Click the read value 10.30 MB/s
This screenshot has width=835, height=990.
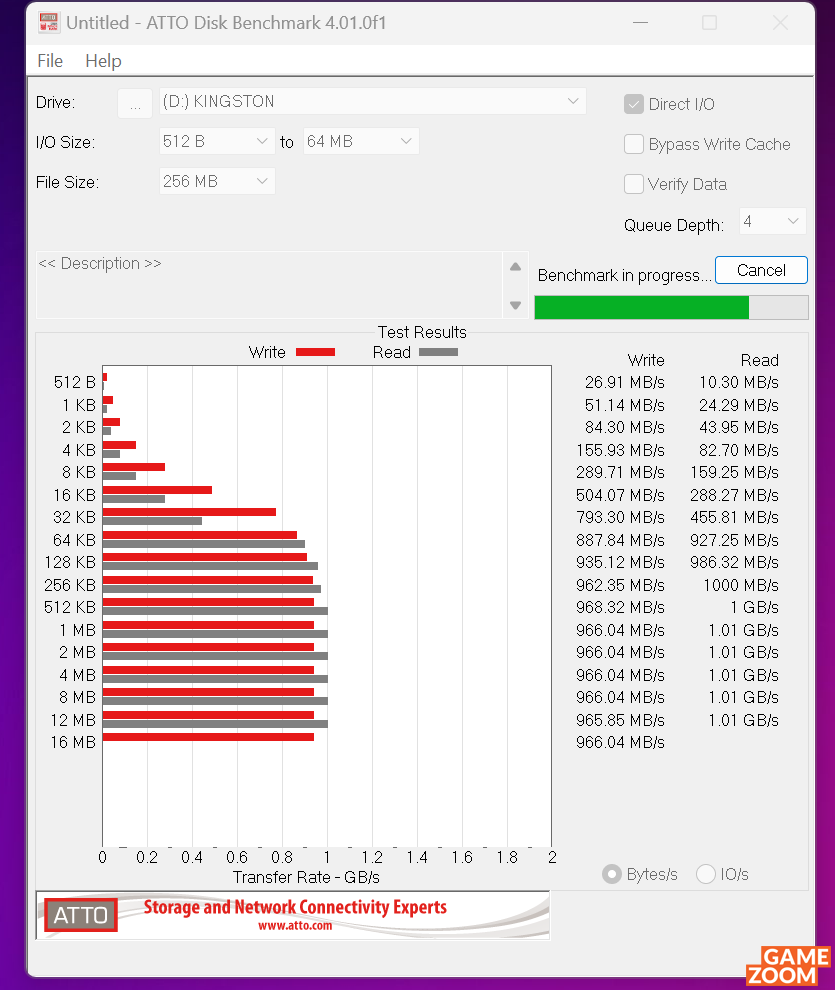click(x=739, y=383)
